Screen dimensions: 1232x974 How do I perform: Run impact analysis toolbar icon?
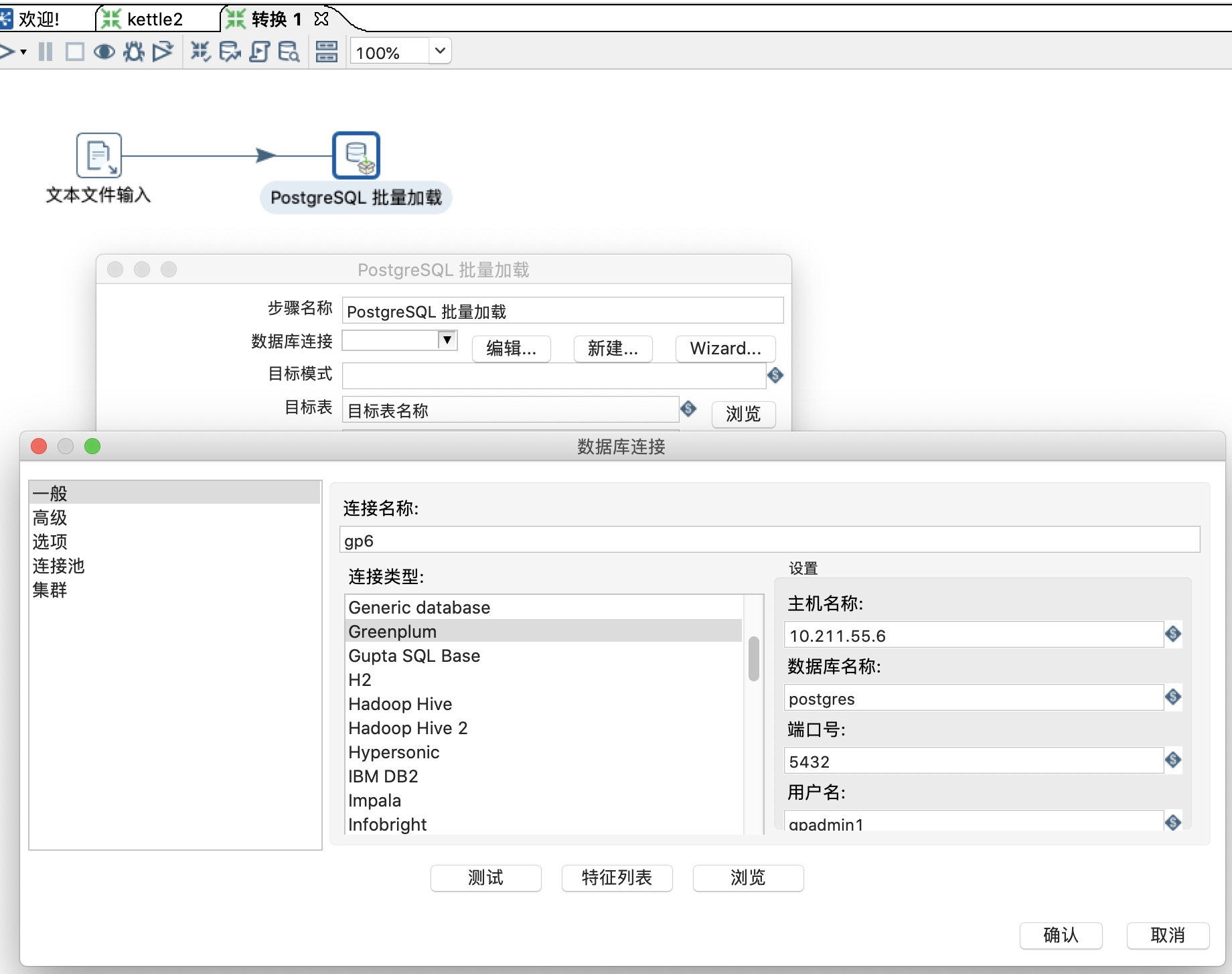tap(230, 52)
